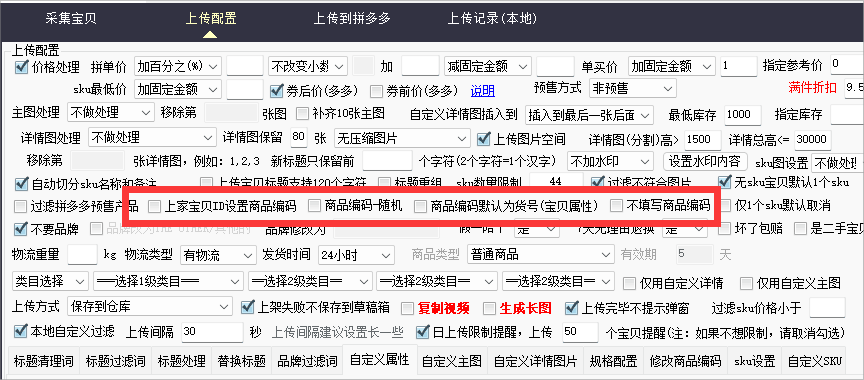The image size is (864, 380).
Task: Toggle the 价格处理 checkbox
Action: 21,67
